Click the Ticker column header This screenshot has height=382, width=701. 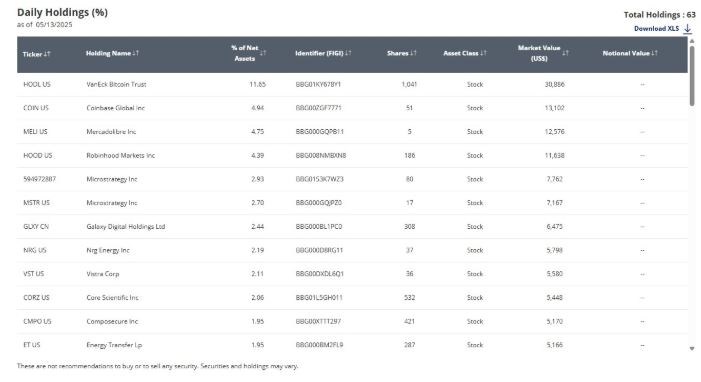(x=32, y=54)
